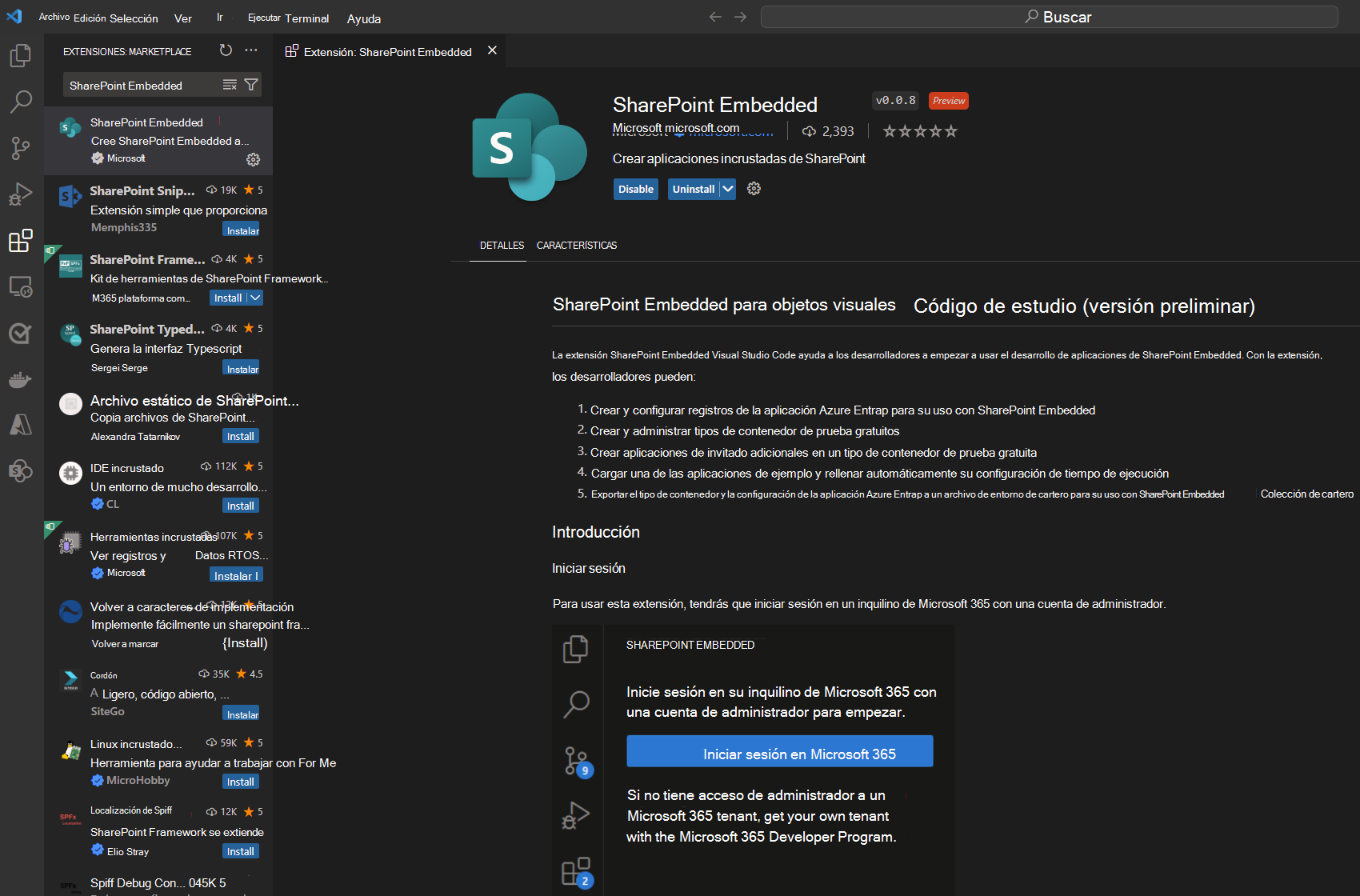
Task: Switch to the DETALLES tab
Action: click(x=502, y=246)
